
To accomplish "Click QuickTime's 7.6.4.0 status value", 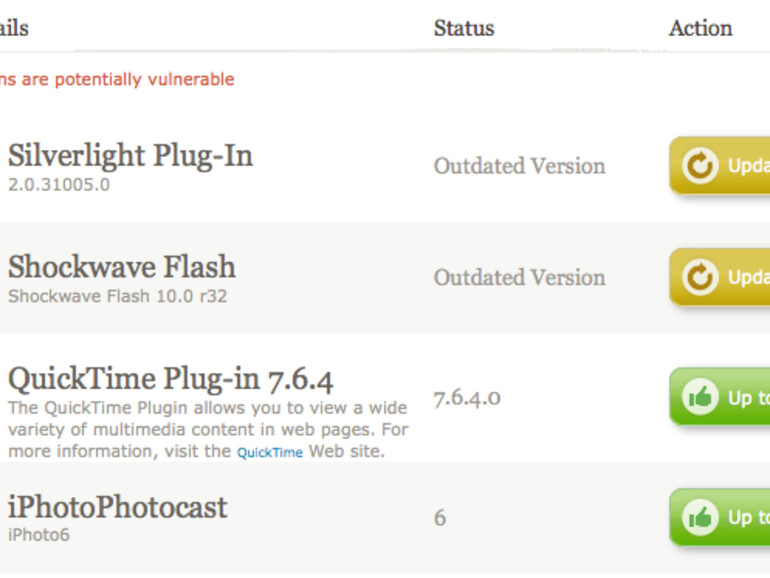I will tap(467, 398).
